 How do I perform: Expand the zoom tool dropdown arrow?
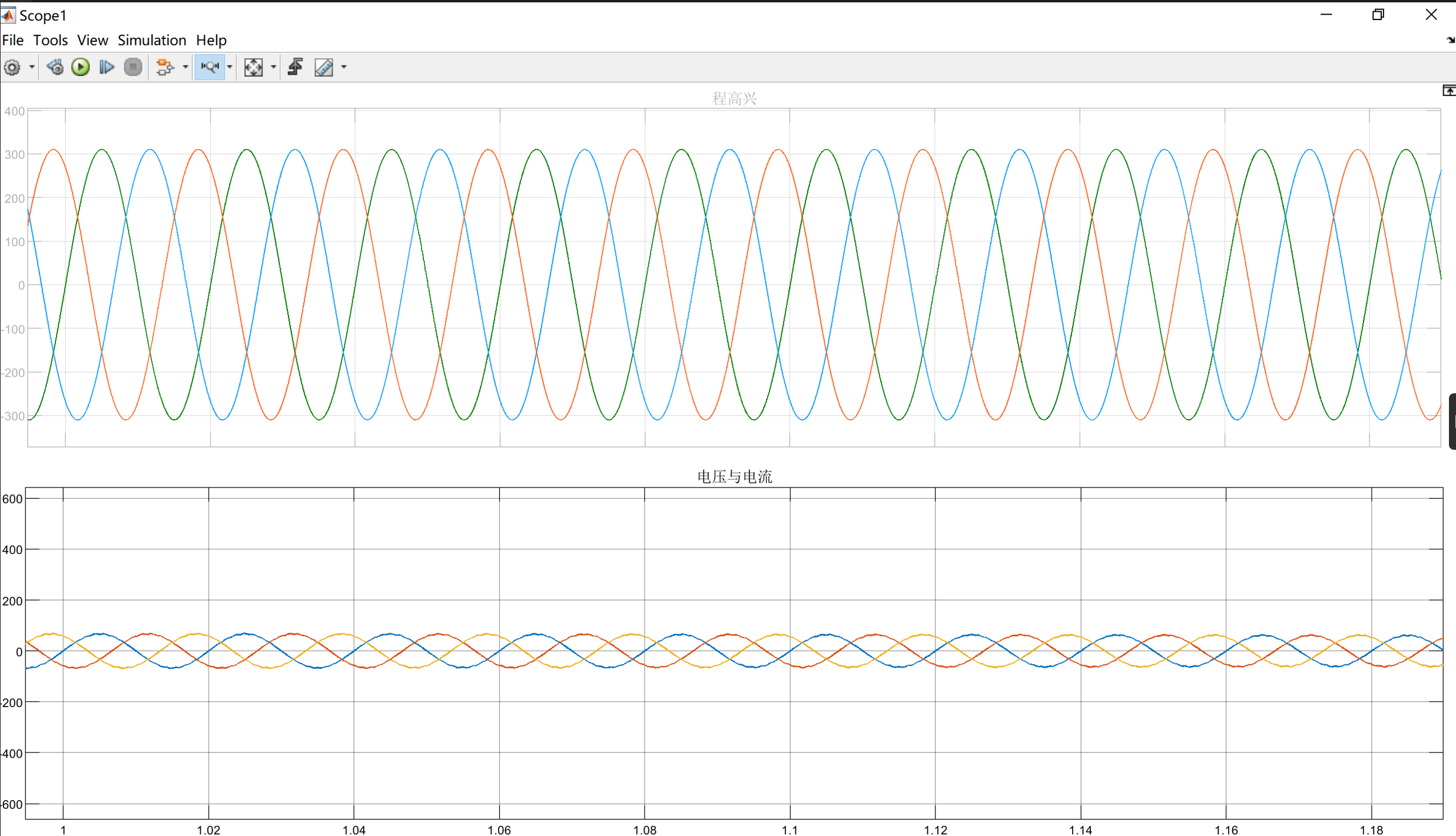(x=230, y=67)
